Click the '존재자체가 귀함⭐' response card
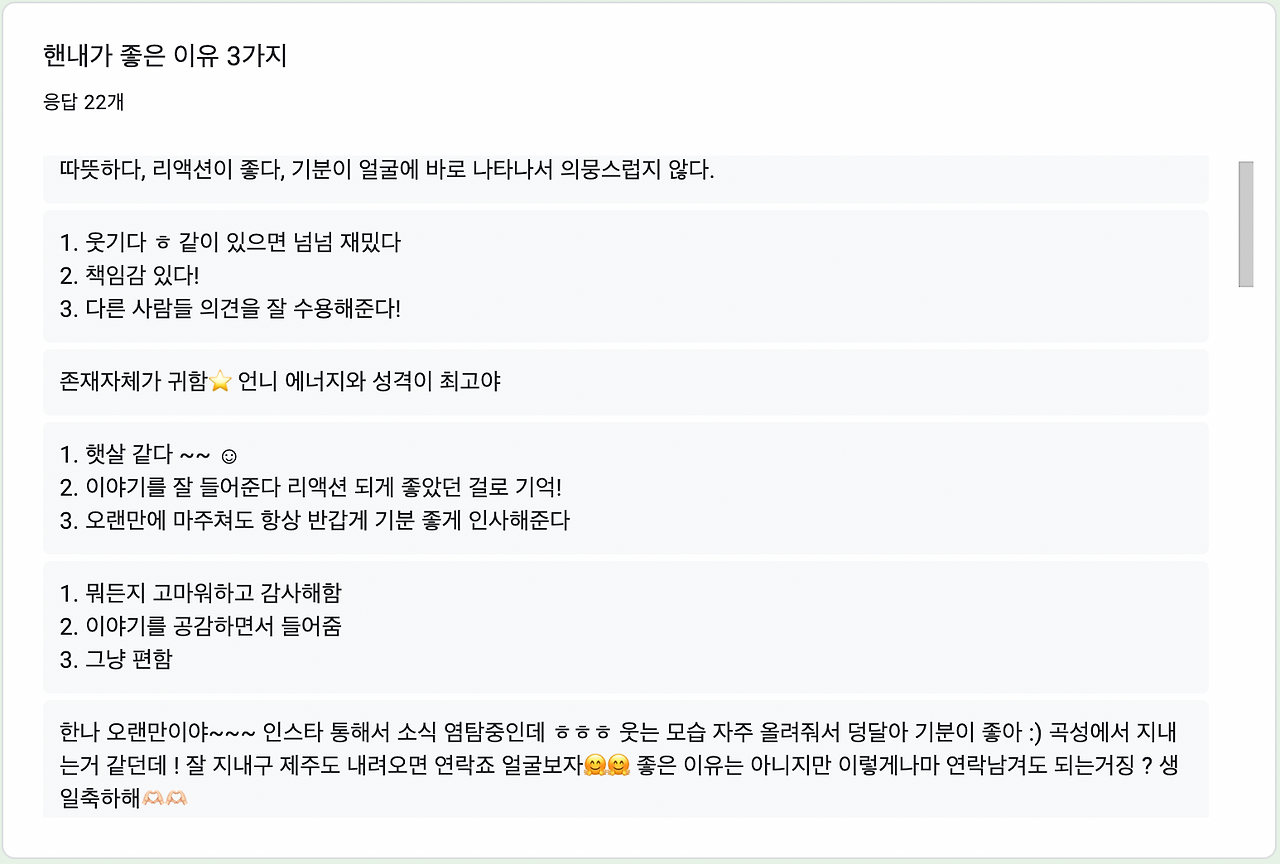This screenshot has width=1280, height=864. click(280, 382)
